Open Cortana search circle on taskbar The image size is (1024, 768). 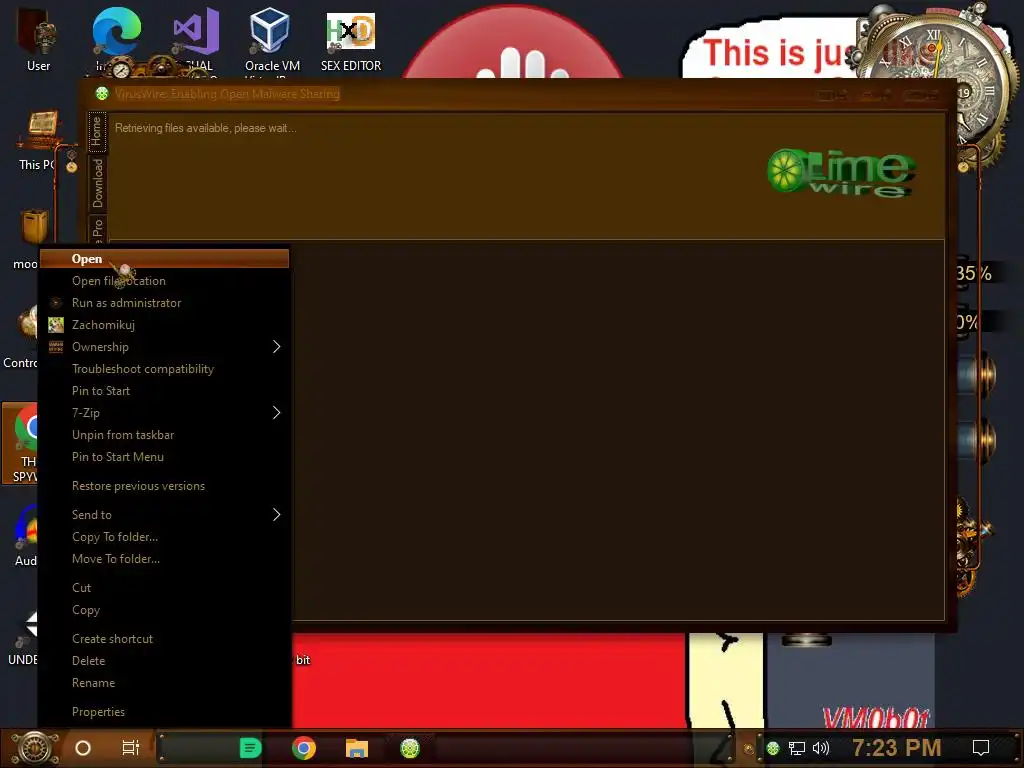(83, 748)
